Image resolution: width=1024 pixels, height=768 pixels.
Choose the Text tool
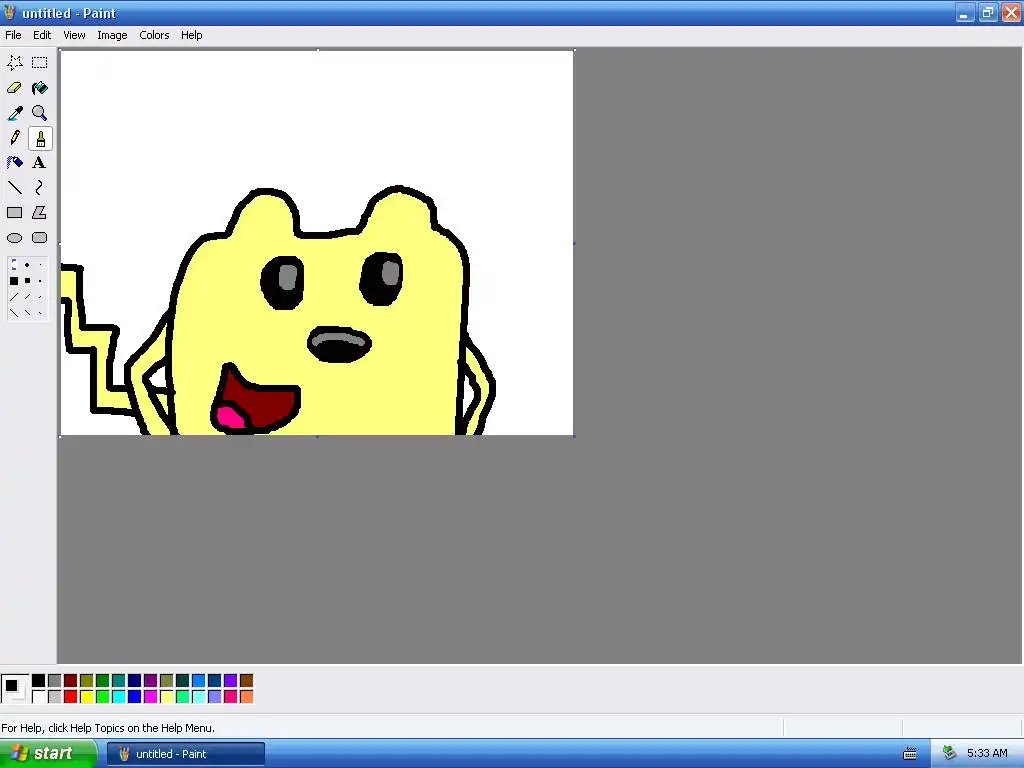point(40,163)
